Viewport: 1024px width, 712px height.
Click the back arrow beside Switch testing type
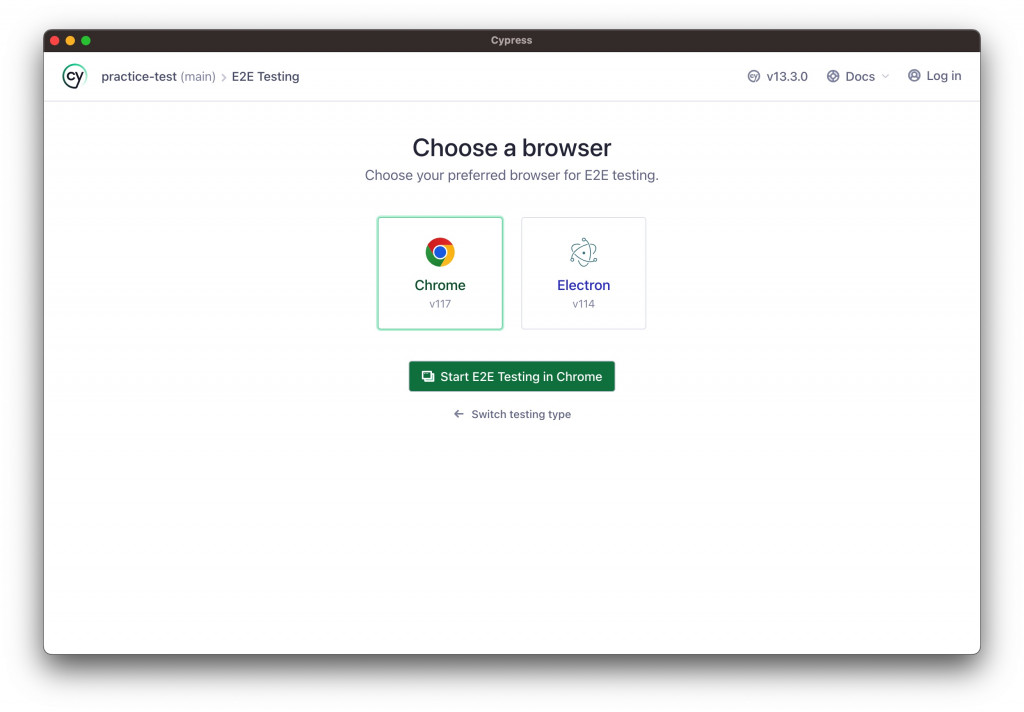click(458, 414)
